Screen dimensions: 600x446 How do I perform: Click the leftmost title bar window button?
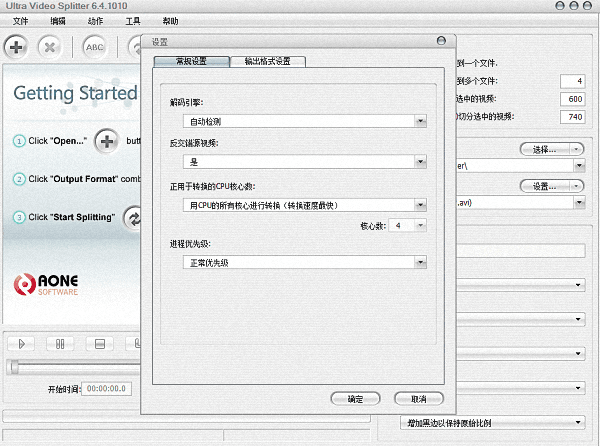coord(560,5)
